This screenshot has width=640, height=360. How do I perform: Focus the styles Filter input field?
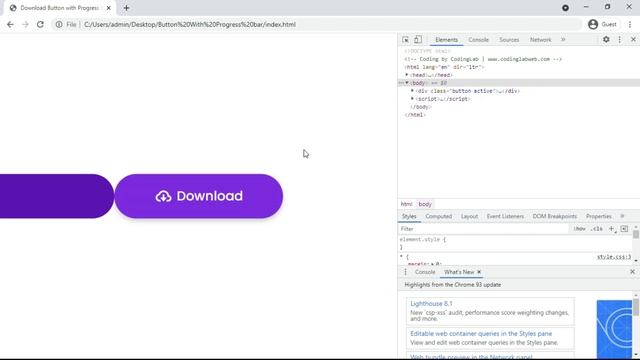click(x=484, y=229)
